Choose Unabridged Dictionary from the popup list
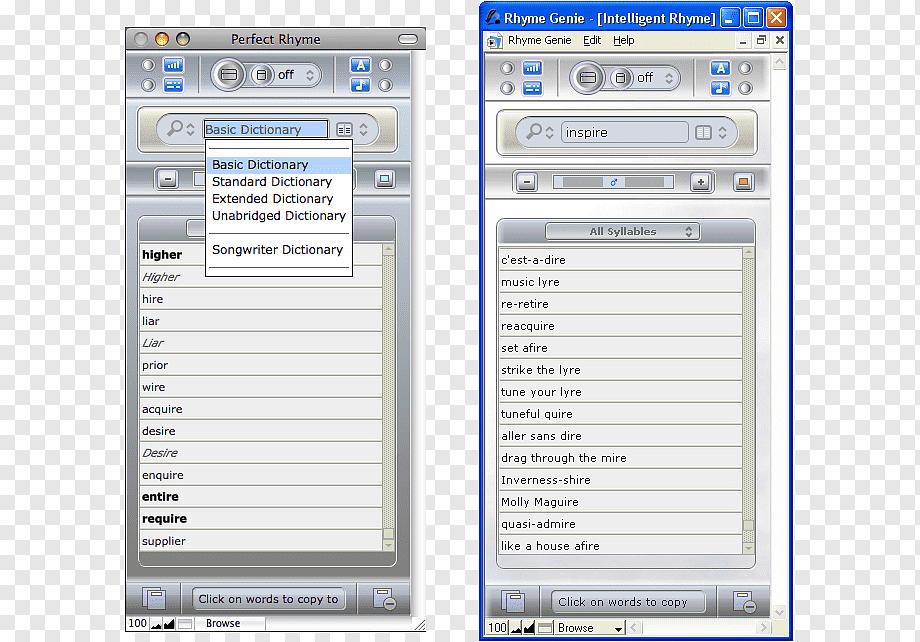This screenshot has height=642, width=920. (279, 216)
